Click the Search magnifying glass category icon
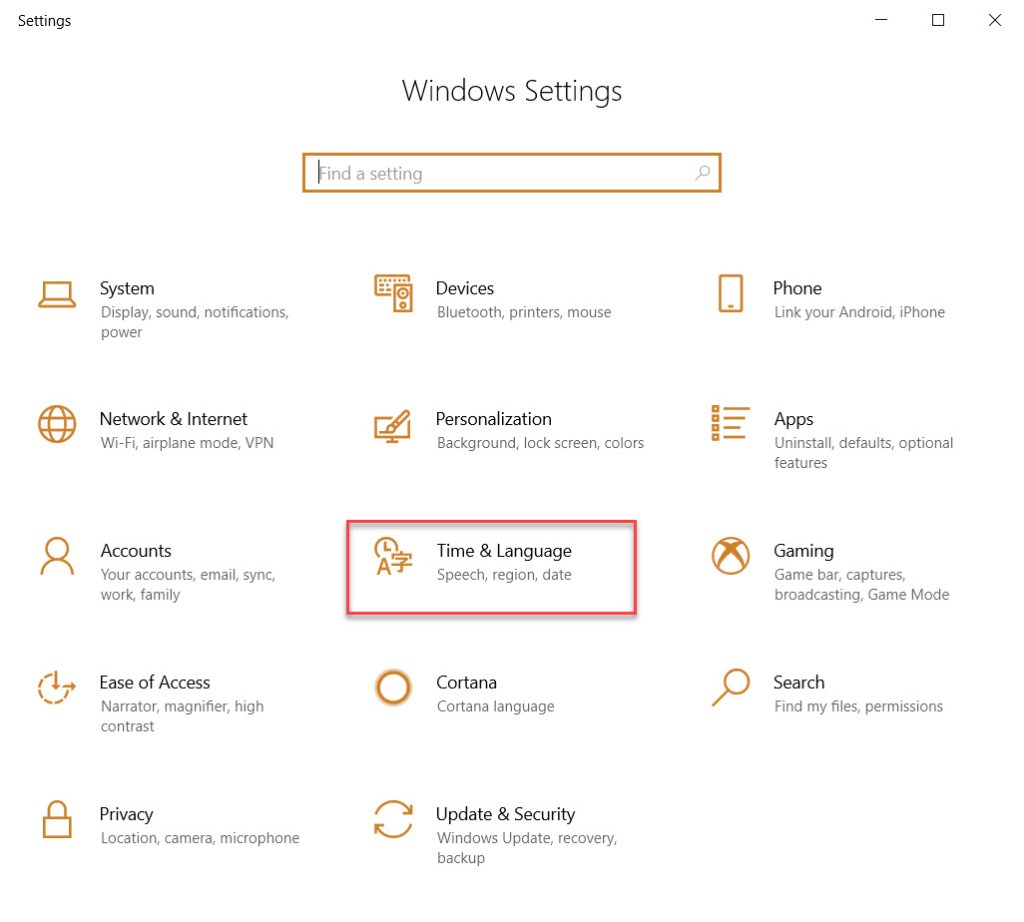 (x=730, y=687)
